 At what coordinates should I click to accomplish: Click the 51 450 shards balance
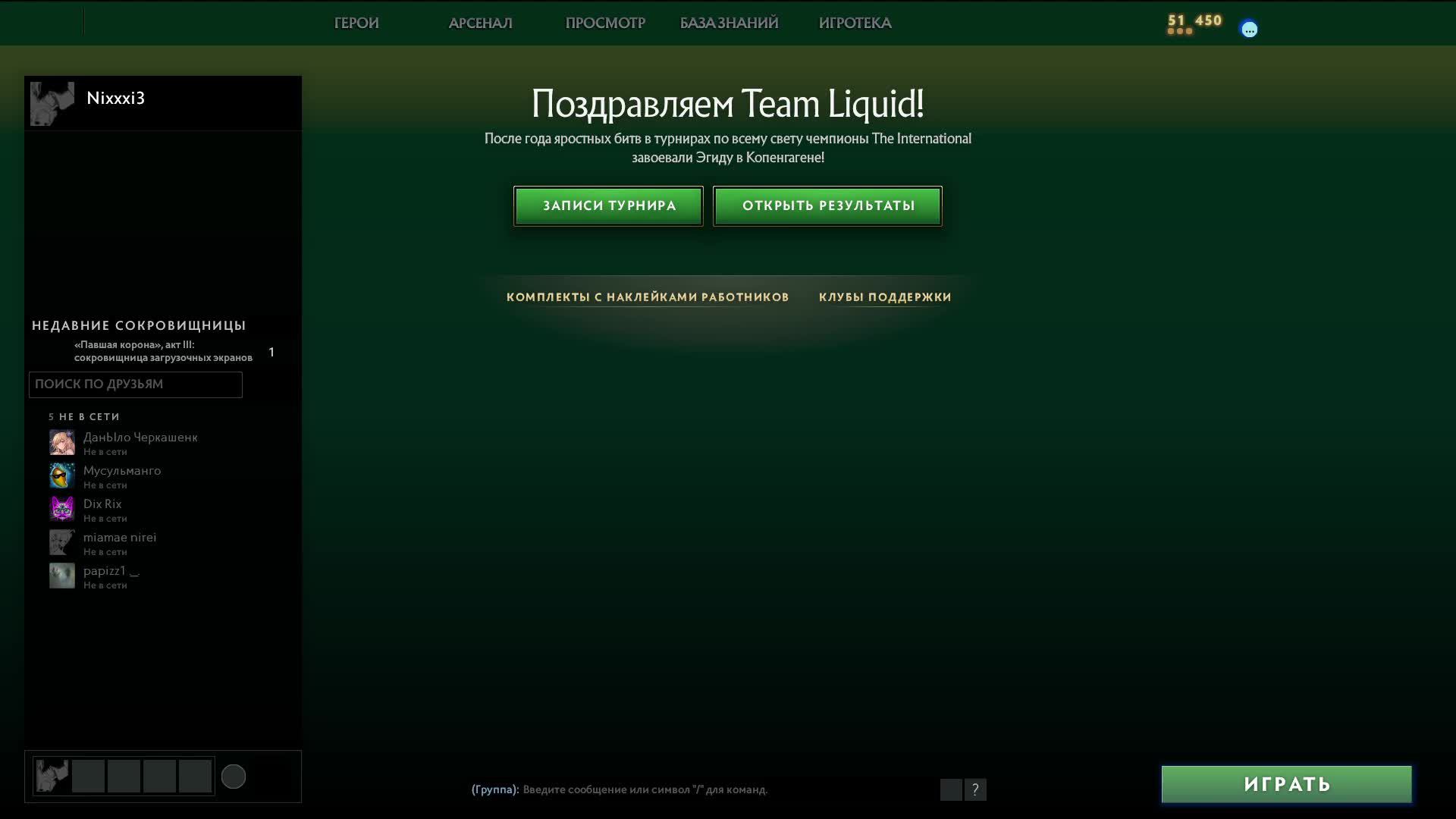(x=1194, y=21)
